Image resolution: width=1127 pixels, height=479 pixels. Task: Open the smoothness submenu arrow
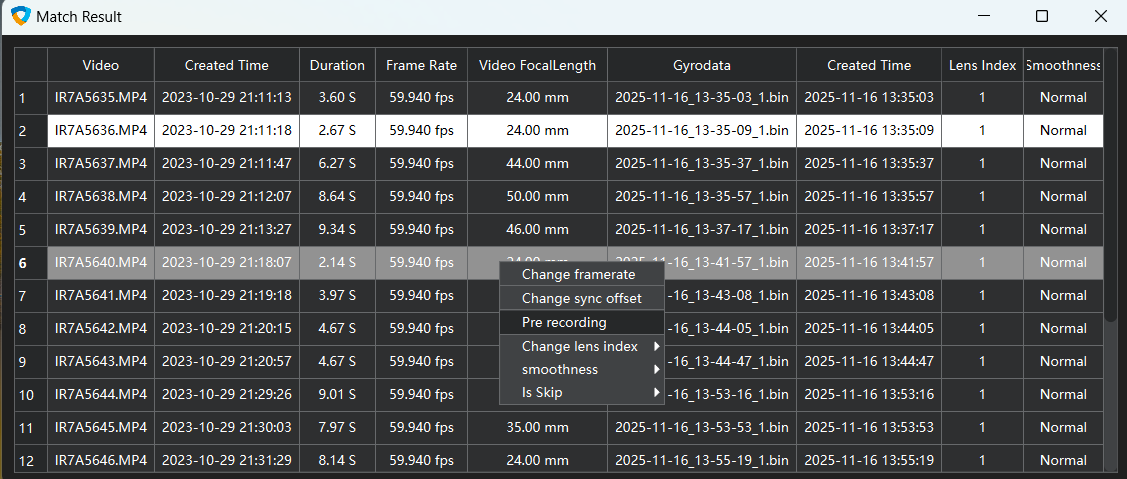657,369
